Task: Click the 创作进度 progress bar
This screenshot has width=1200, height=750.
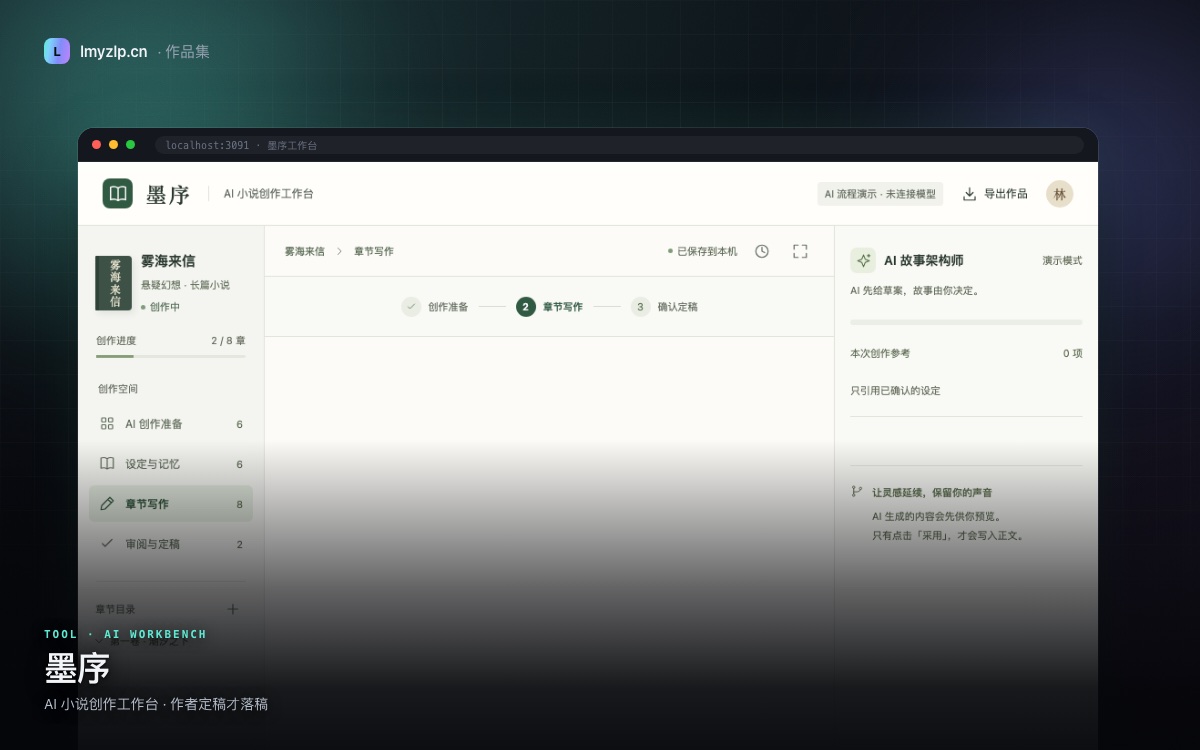Action: tap(171, 356)
